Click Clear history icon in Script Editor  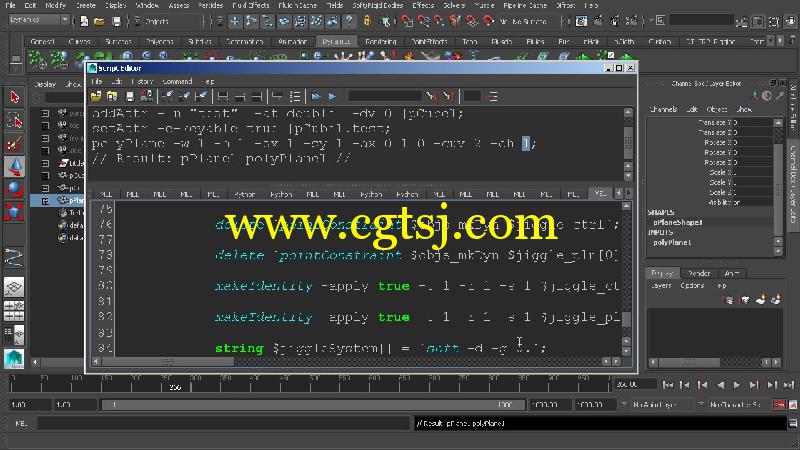[168, 96]
